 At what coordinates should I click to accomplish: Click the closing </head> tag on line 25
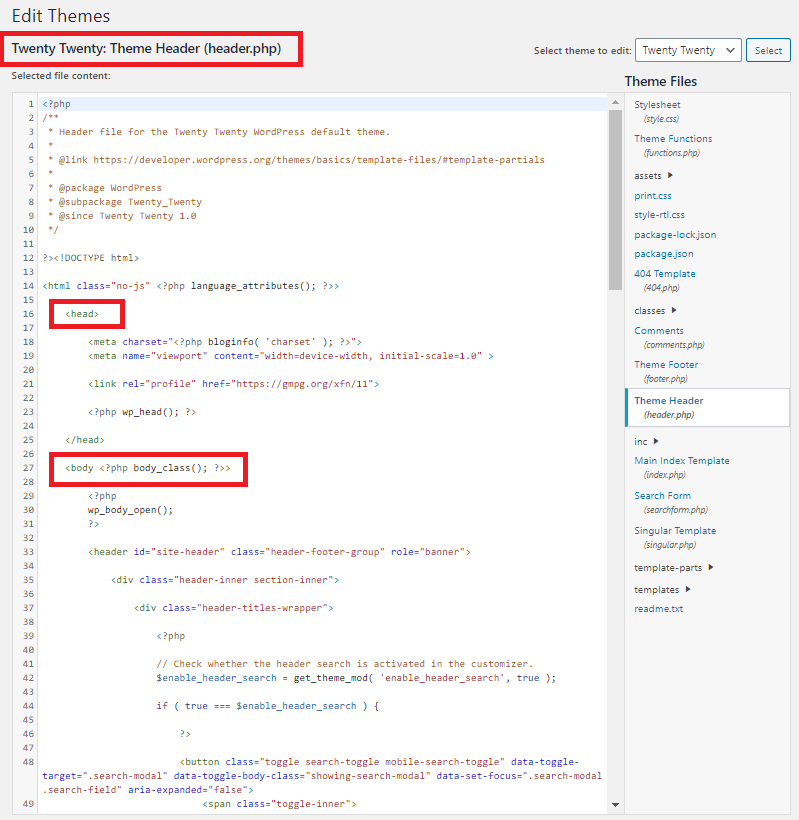click(85, 440)
